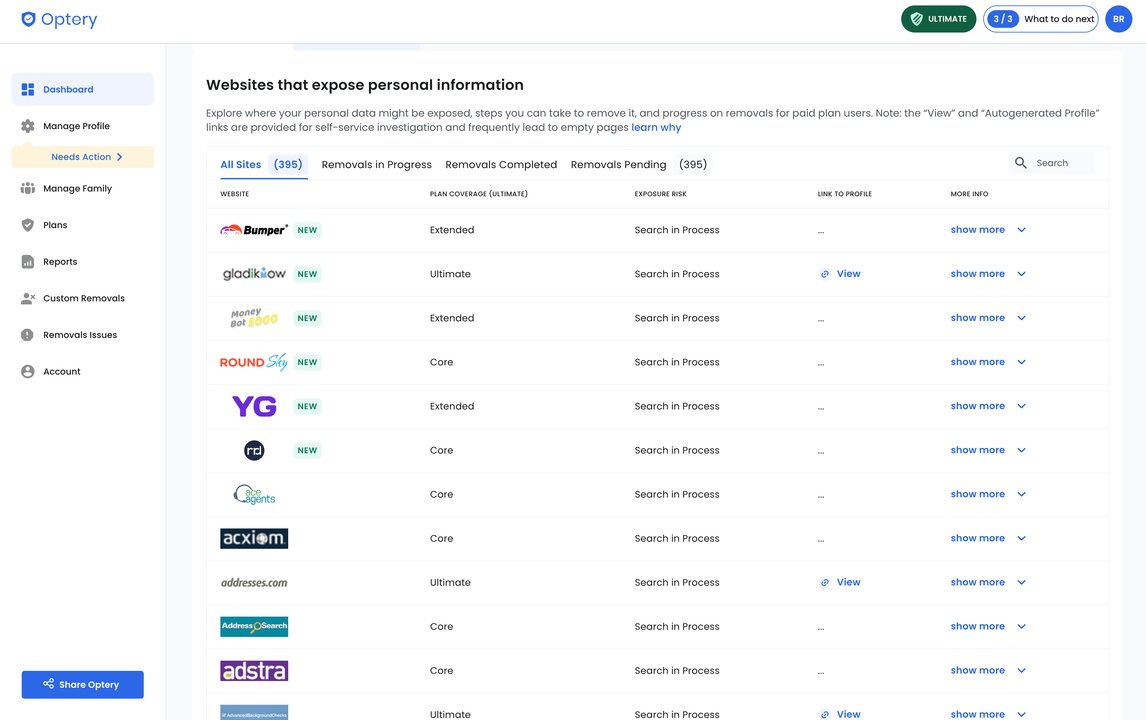Click the Share Optery button

[x=82, y=684]
